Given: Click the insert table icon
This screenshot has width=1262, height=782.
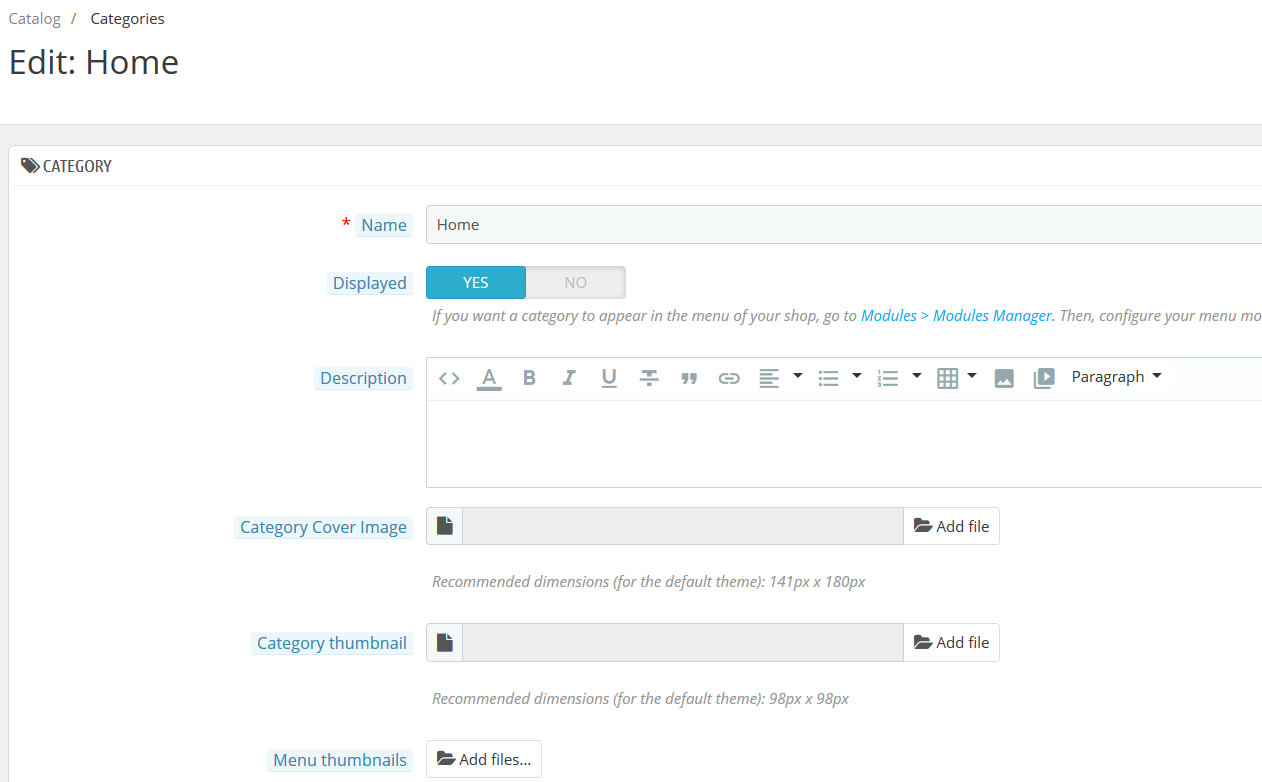Looking at the screenshot, I should click(948, 378).
